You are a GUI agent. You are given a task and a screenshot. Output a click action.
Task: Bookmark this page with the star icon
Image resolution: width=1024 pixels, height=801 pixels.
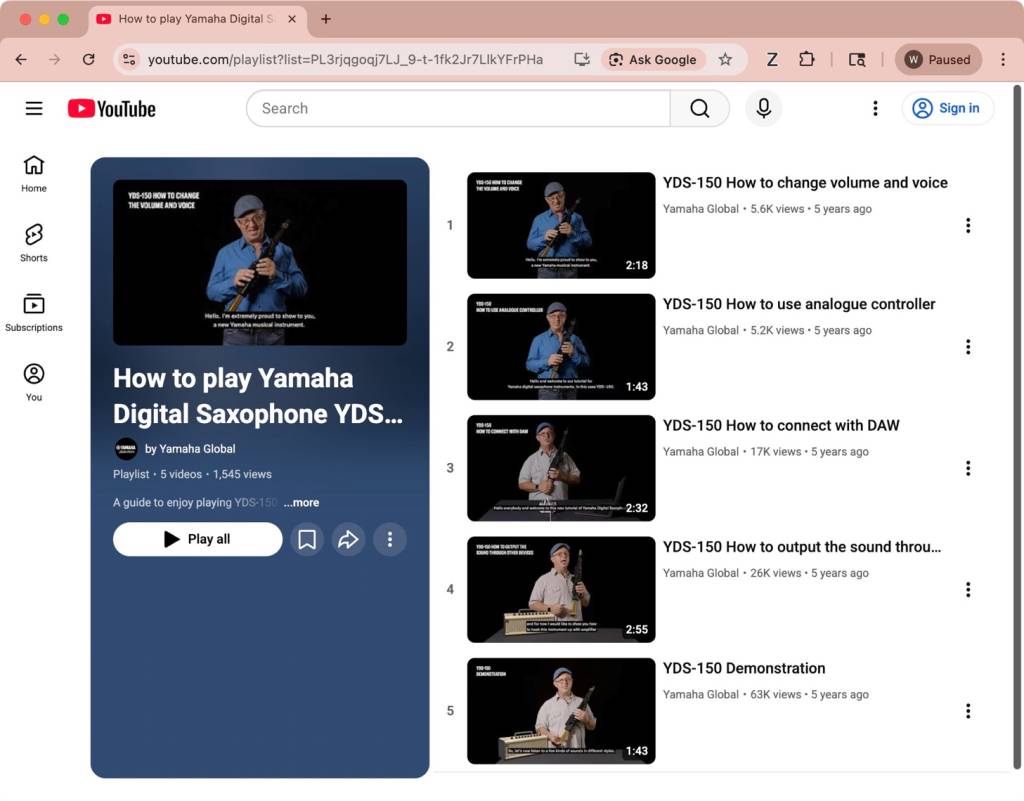(725, 59)
